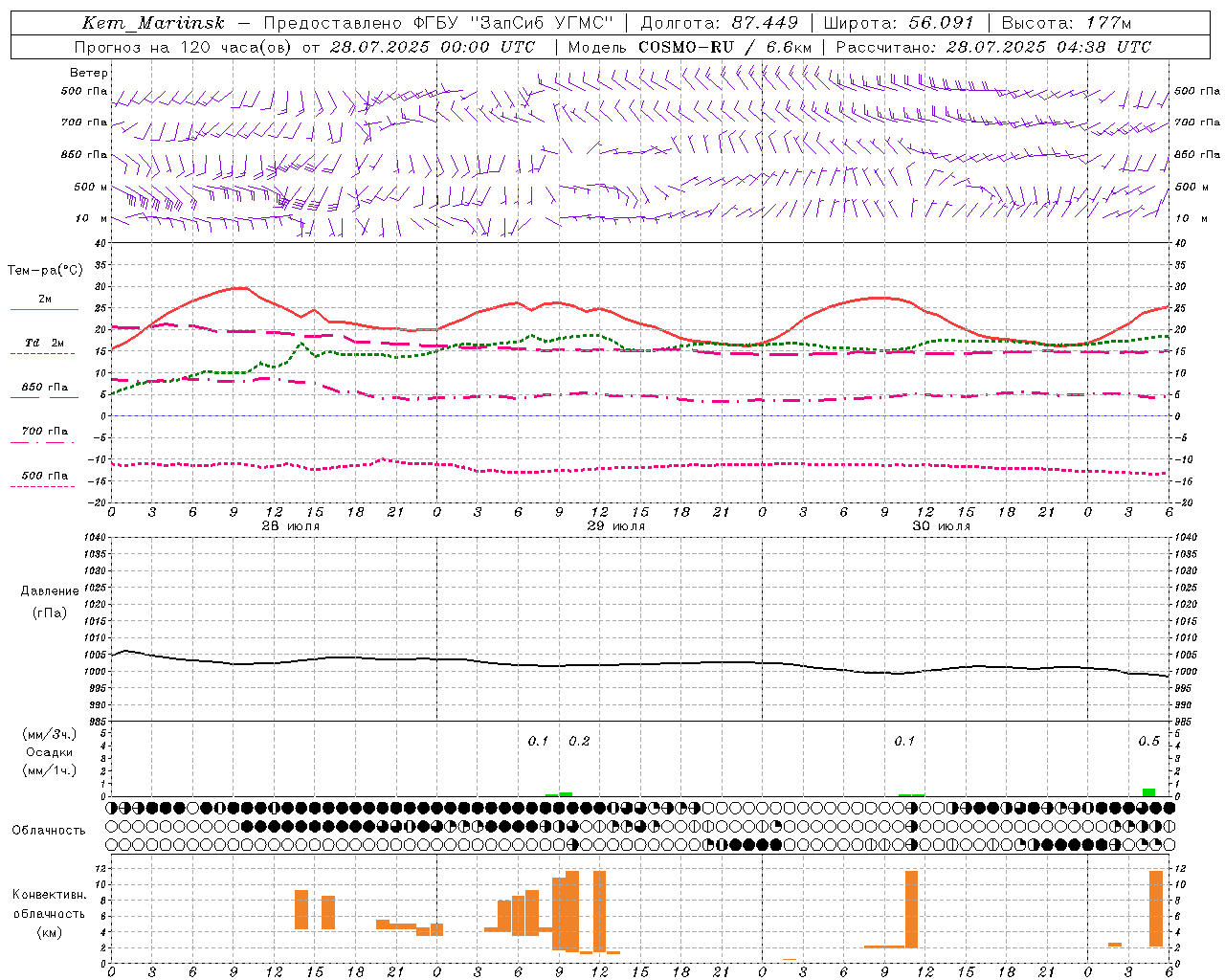
Task: Click the Td 2м legend entry
Action: click(x=45, y=343)
